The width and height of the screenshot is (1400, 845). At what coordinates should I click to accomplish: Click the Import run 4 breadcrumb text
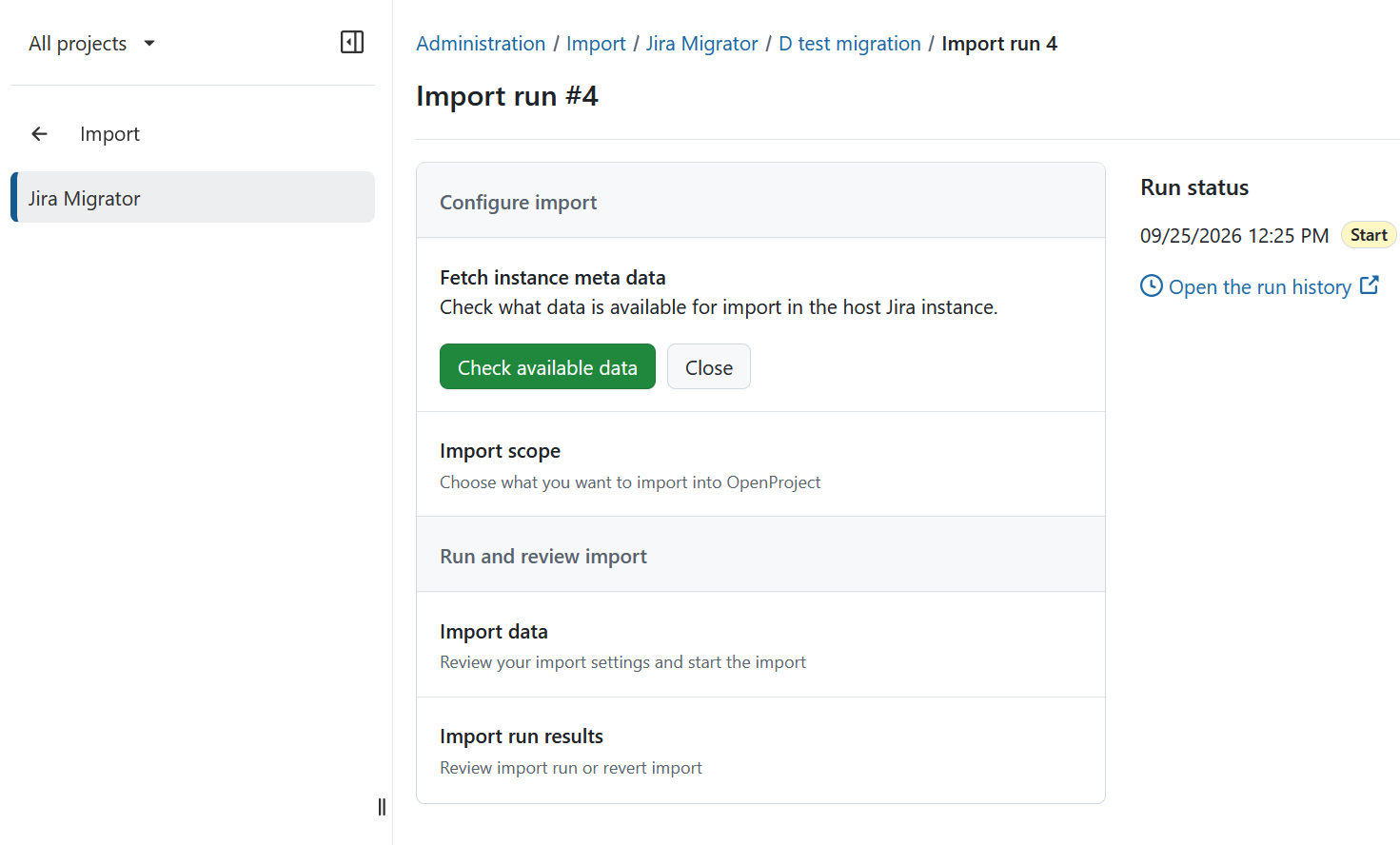(x=999, y=44)
